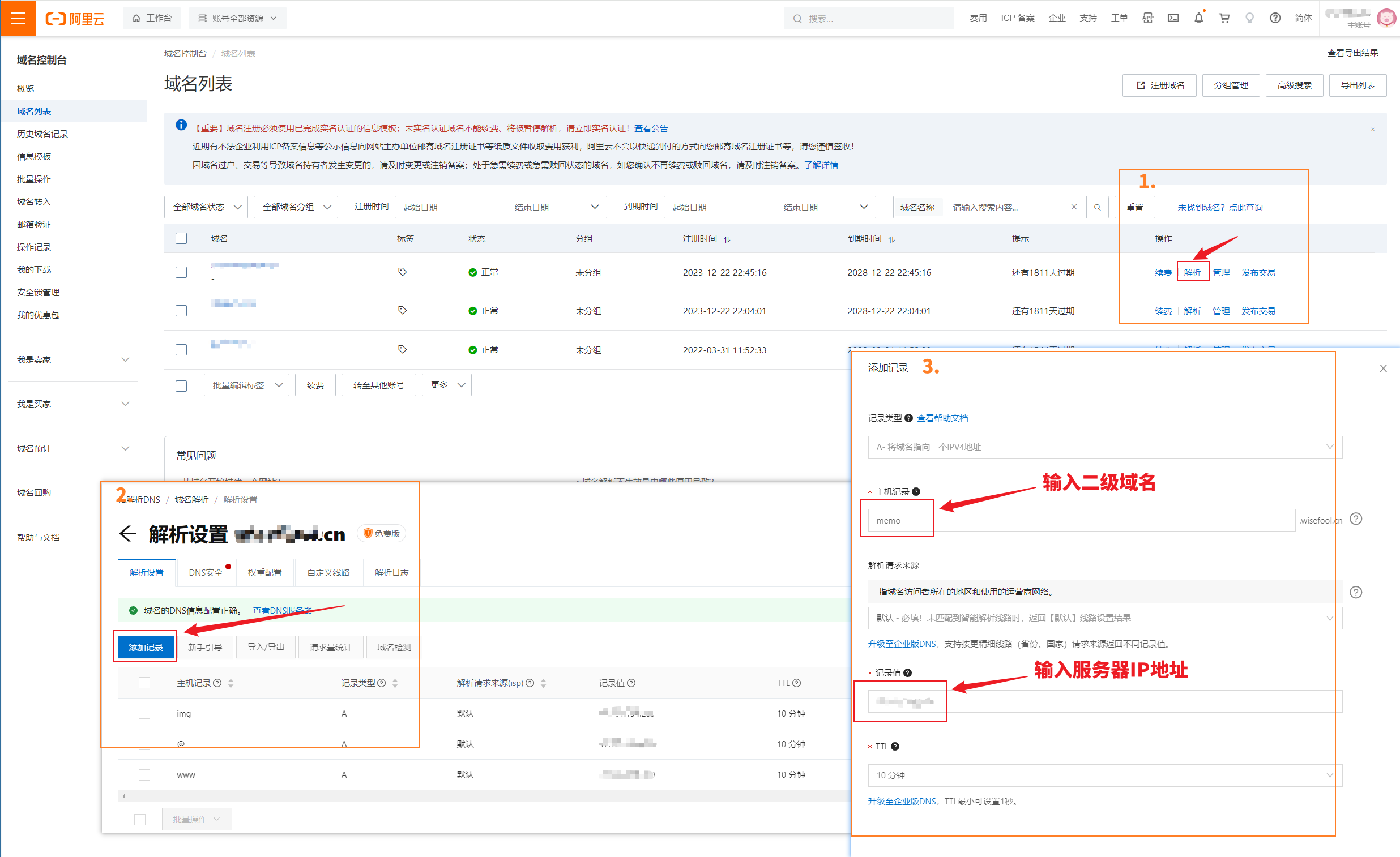Viewport: 1400px width, 857px height.
Task: Clear the domain name search field
Action: coord(1074,207)
